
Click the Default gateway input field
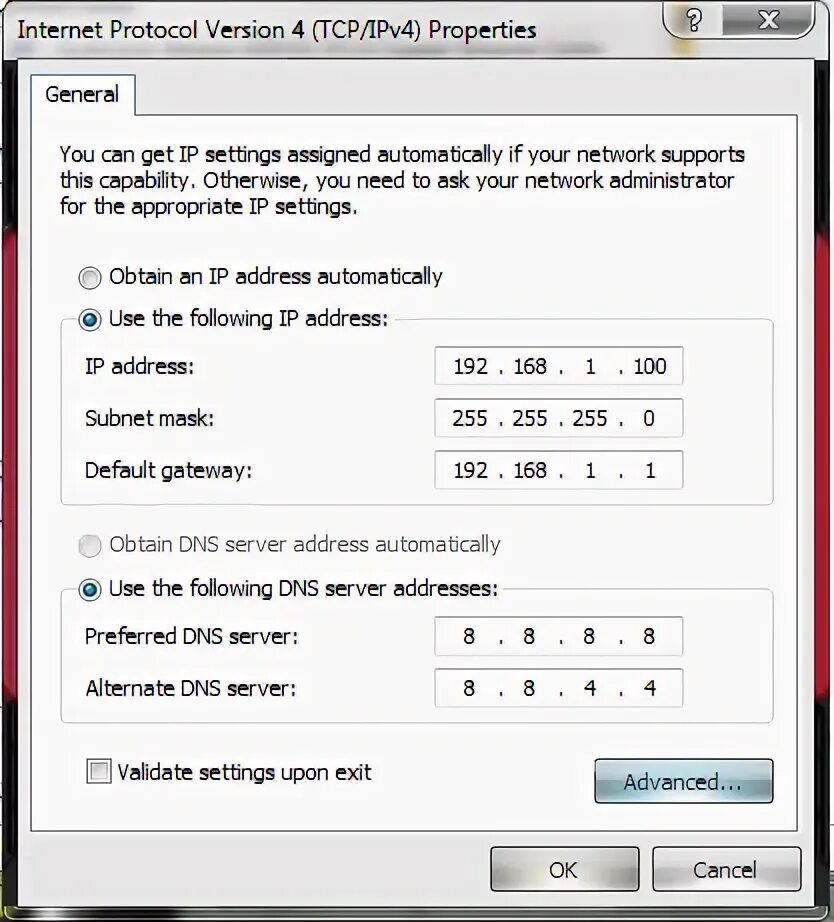(x=559, y=470)
